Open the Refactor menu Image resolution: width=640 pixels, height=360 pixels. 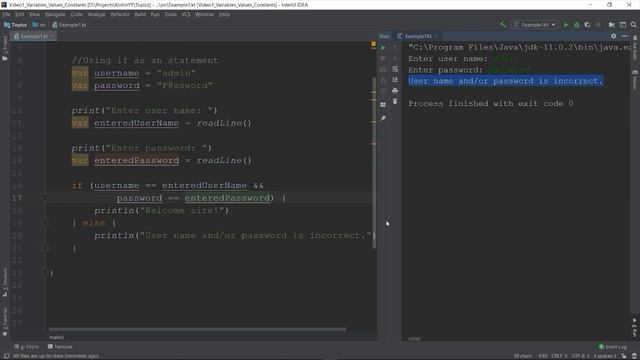click(120, 14)
